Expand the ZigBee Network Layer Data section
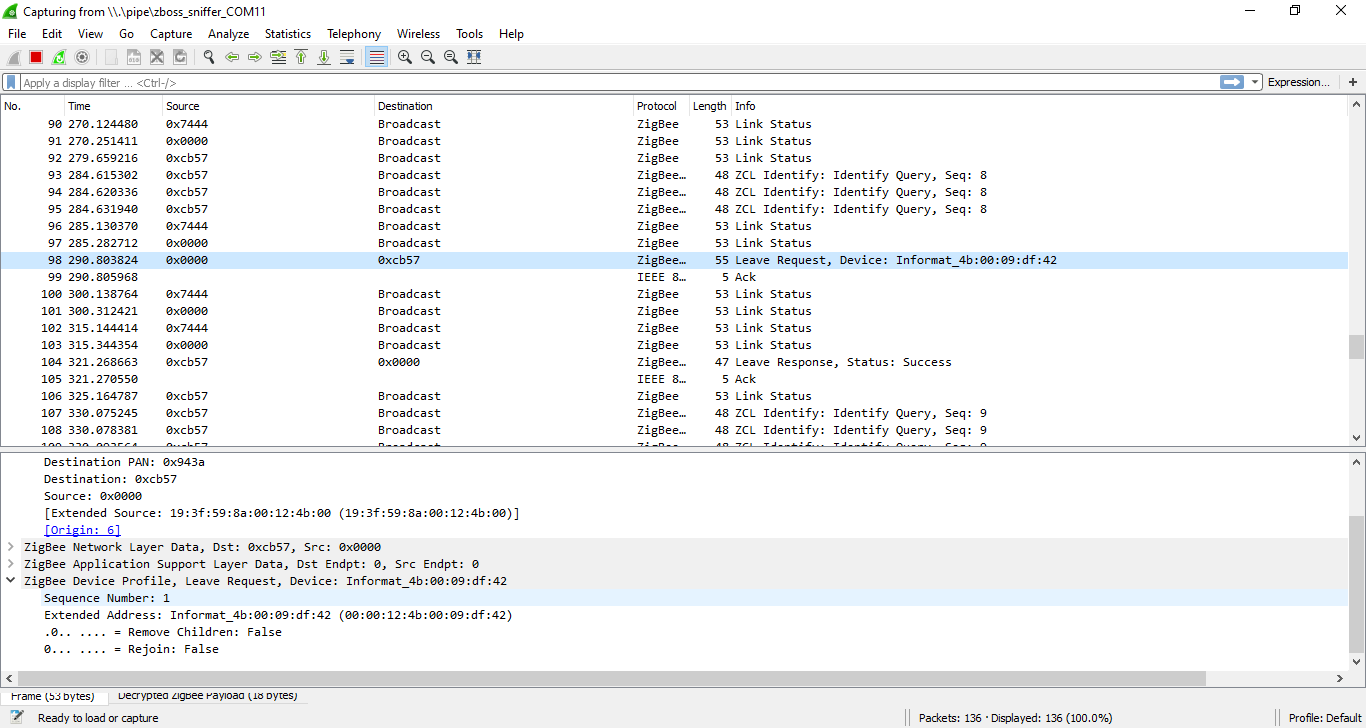1366x728 pixels. (10, 546)
